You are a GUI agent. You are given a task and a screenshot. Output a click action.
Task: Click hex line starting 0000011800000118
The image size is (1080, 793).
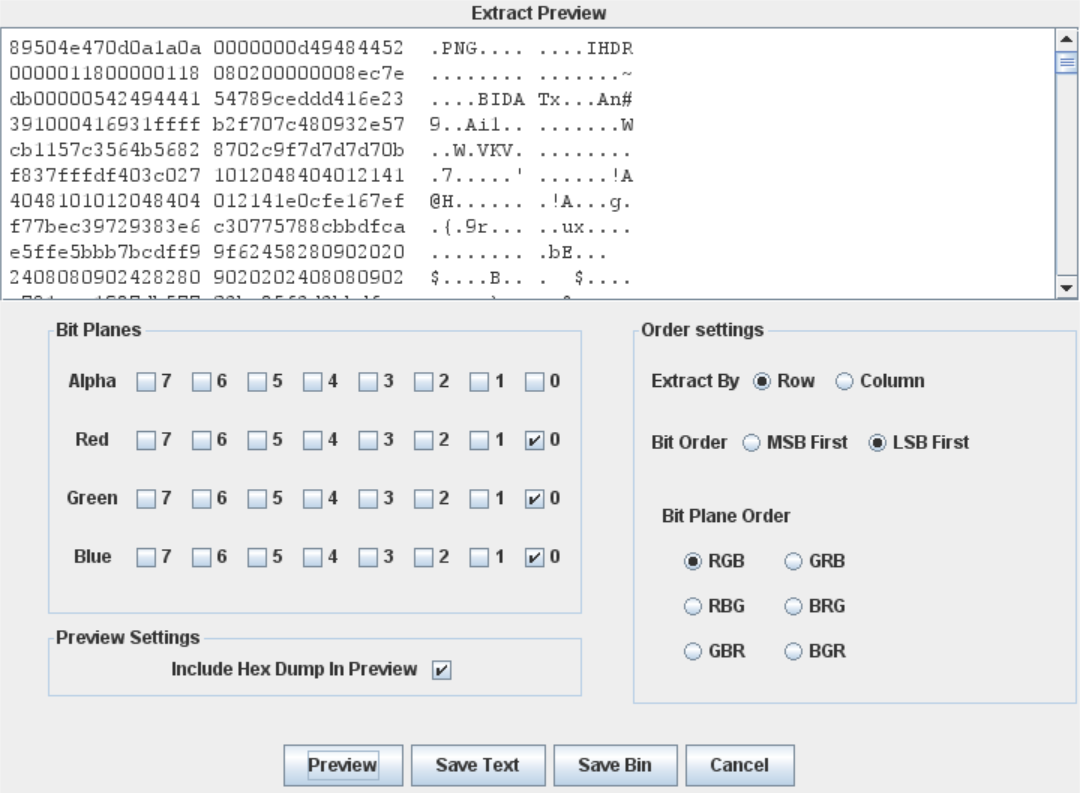coord(207,74)
